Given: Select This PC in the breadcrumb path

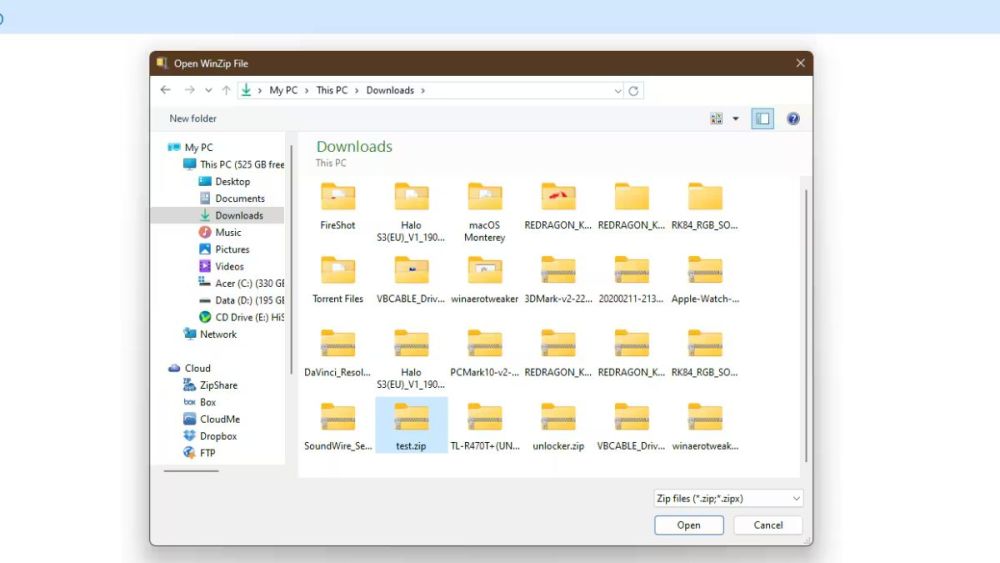Looking at the screenshot, I should [x=332, y=91].
